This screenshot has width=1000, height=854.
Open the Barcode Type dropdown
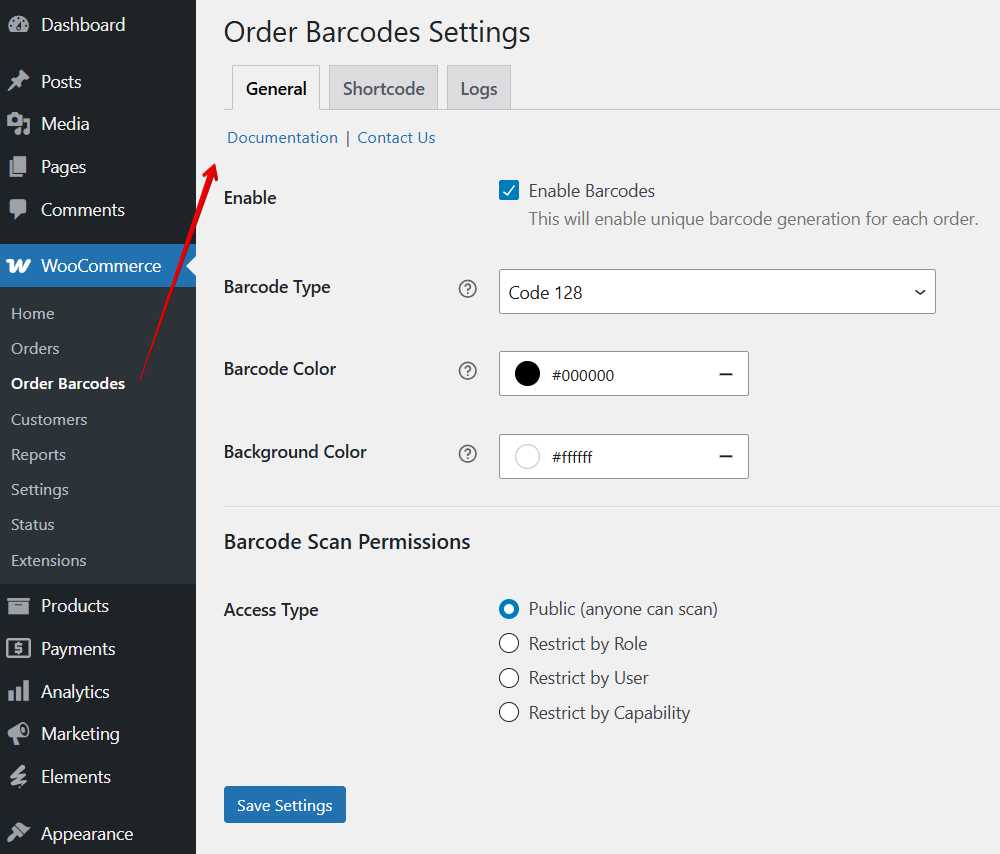point(717,291)
